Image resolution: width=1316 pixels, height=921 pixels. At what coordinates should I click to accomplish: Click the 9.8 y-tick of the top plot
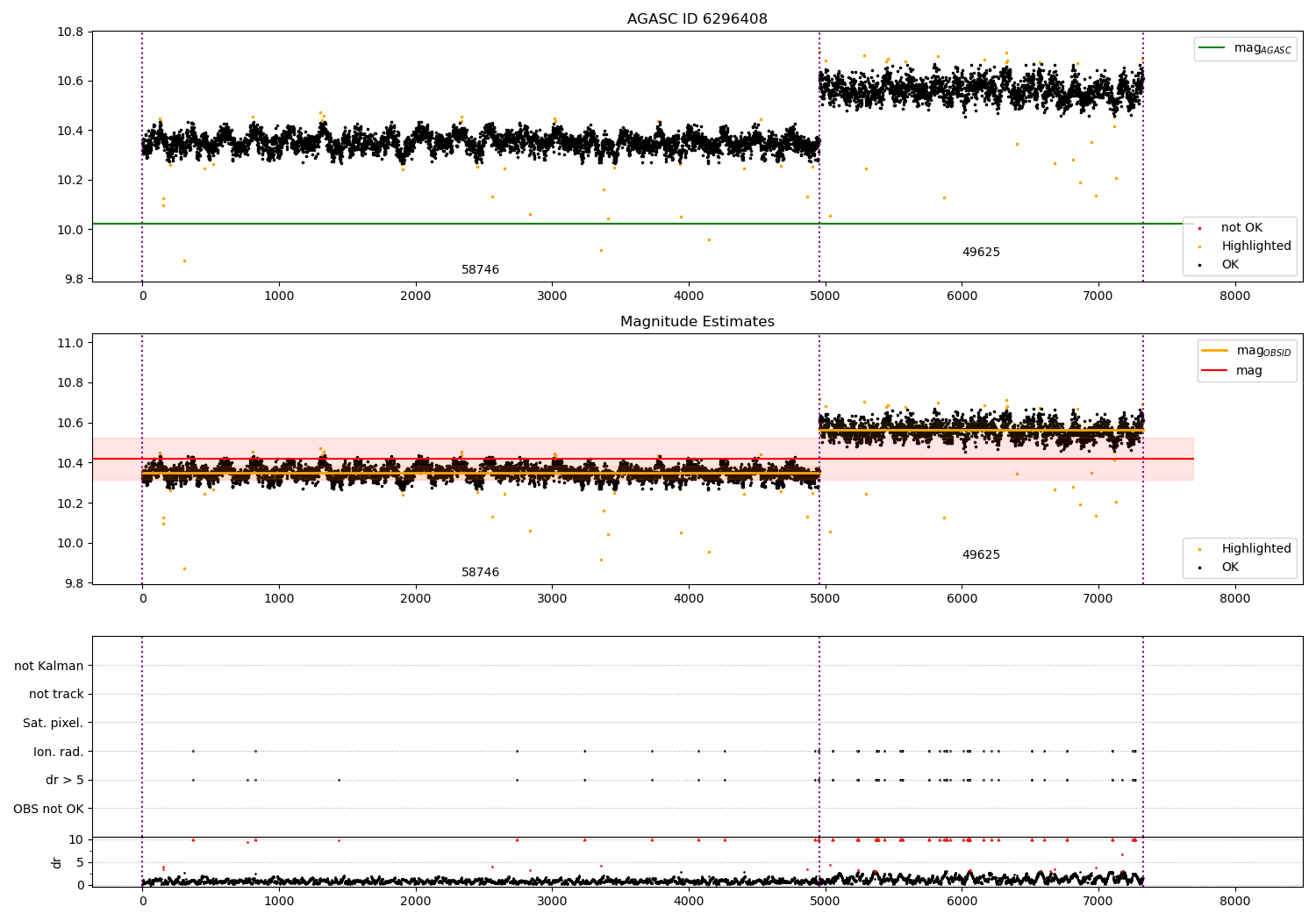point(74,279)
